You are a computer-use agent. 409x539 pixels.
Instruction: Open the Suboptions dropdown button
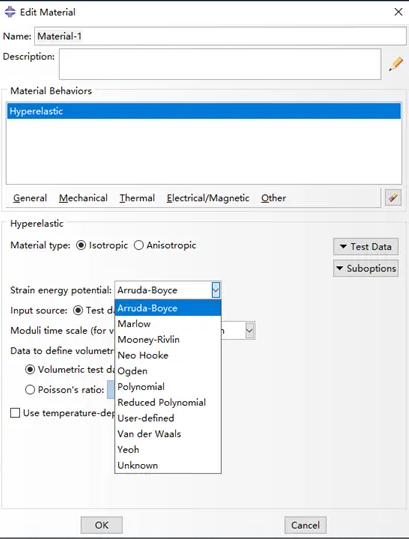pos(366,268)
